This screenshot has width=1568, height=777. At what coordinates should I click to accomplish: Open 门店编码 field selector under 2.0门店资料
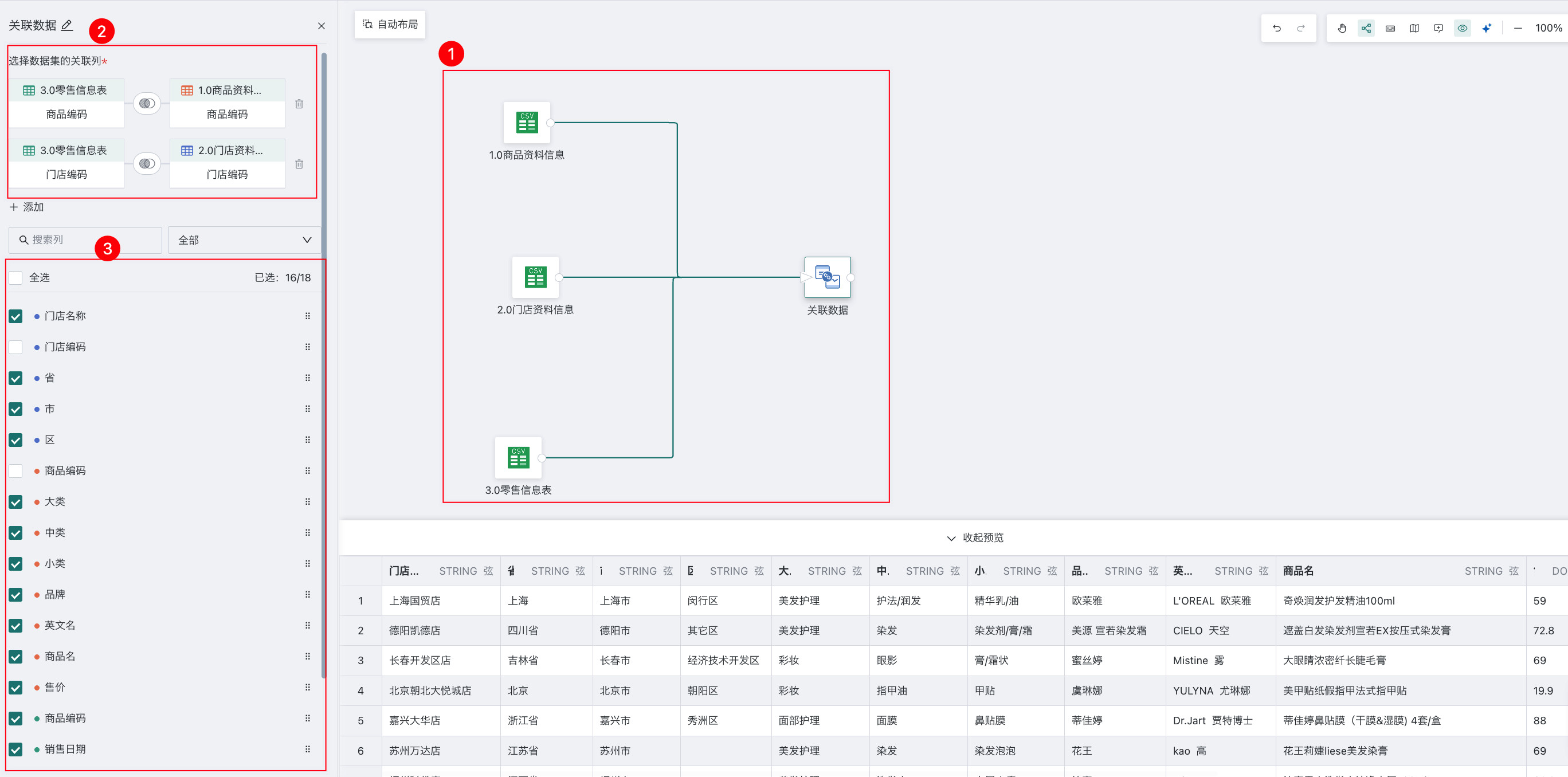[x=227, y=175]
